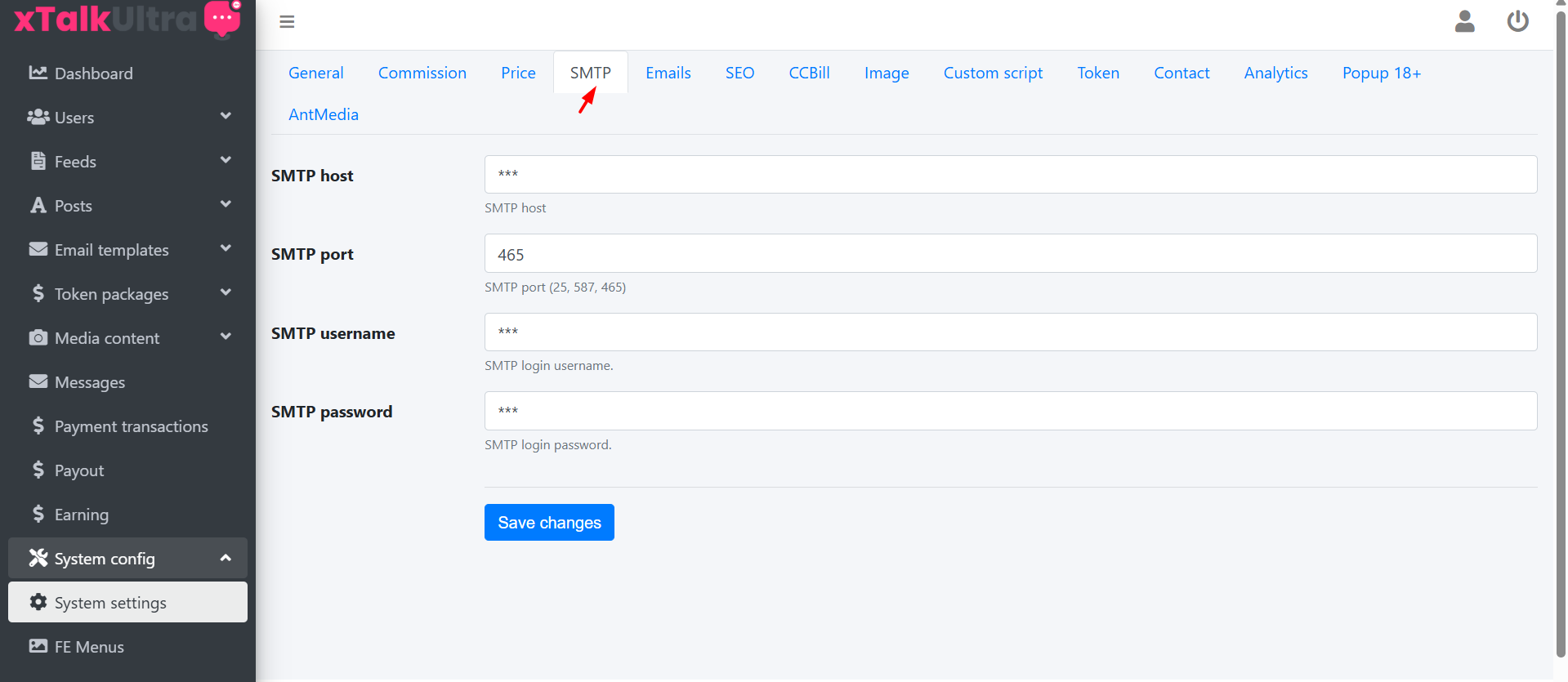Open the user profile icon
Viewport: 1568px width, 682px height.
(1464, 21)
